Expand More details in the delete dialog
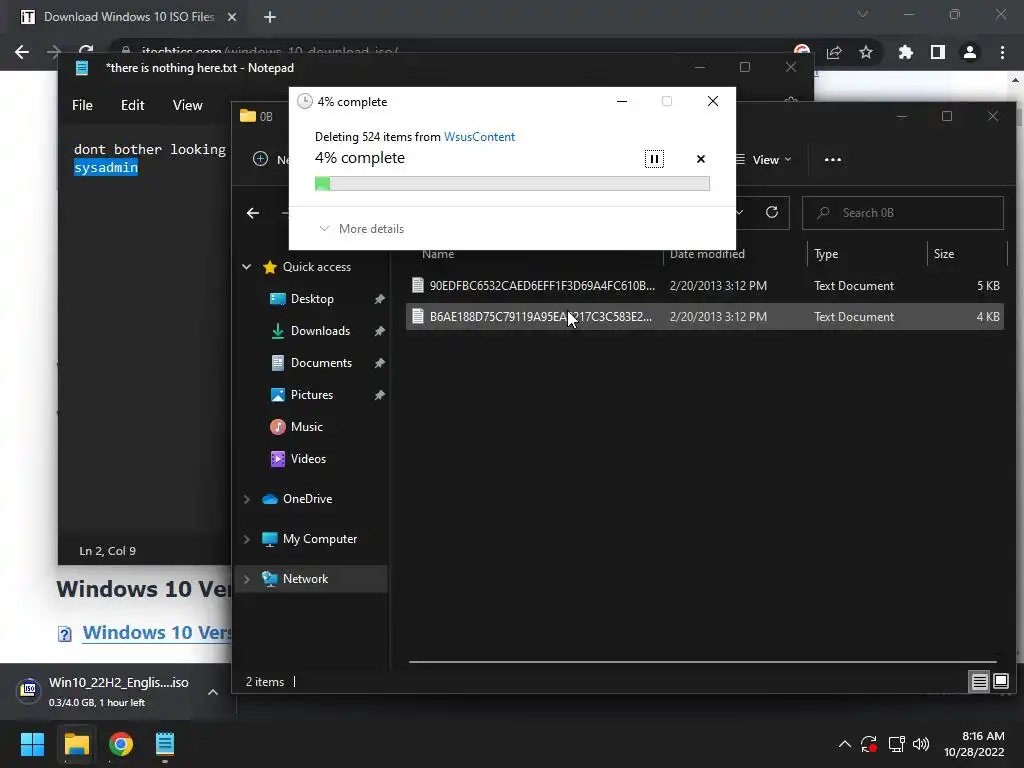The height and width of the screenshot is (768, 1024). [361, 229]
